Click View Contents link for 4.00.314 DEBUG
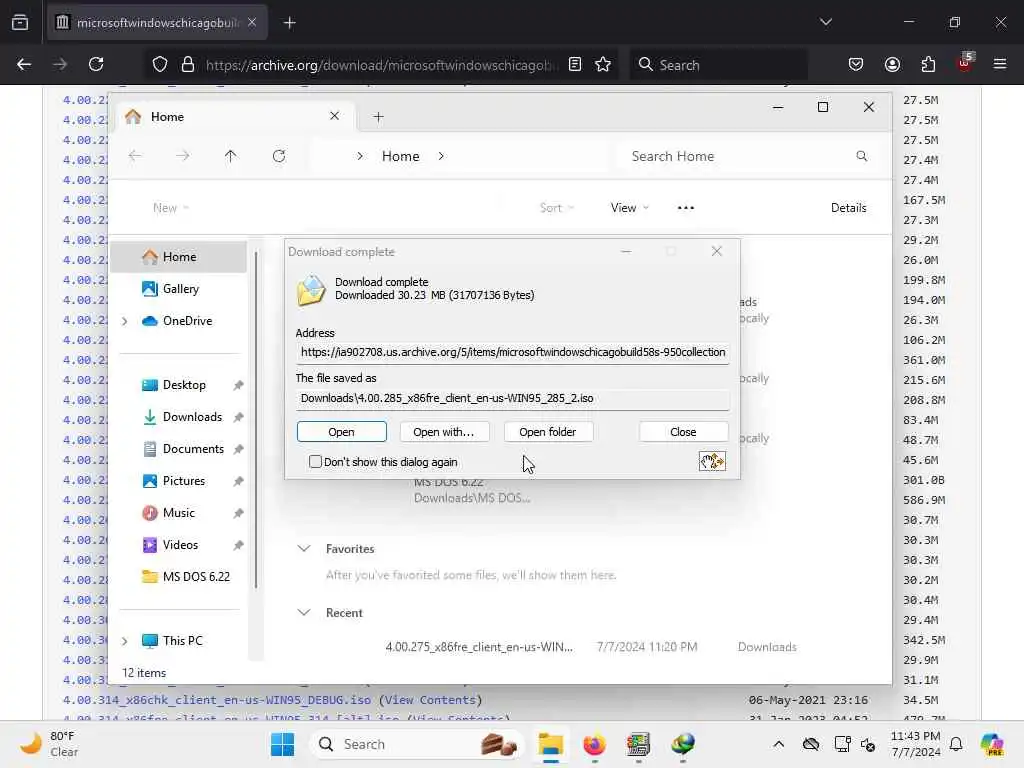Viewport: 1024px width, 768px height. tap(430, 700)
